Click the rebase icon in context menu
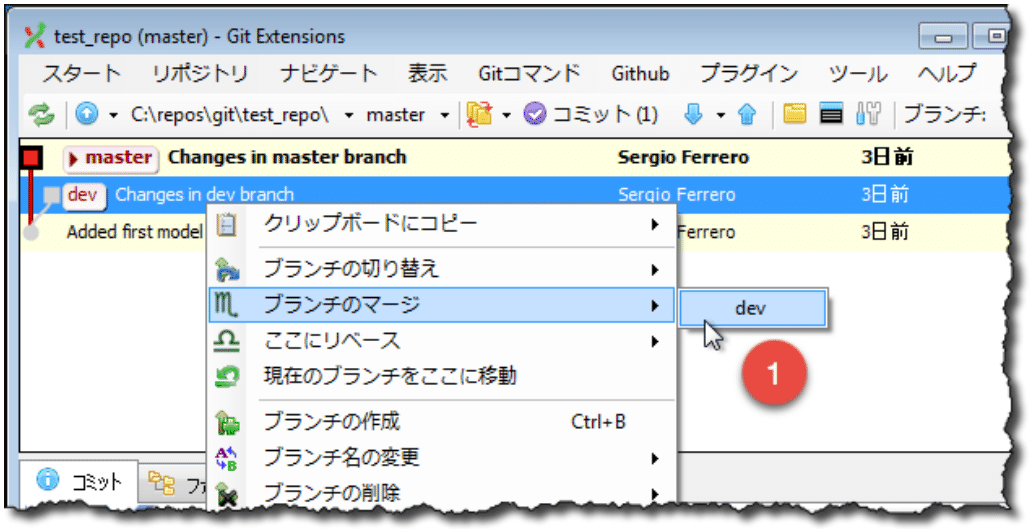1032x529 pixels. (226, 341)
